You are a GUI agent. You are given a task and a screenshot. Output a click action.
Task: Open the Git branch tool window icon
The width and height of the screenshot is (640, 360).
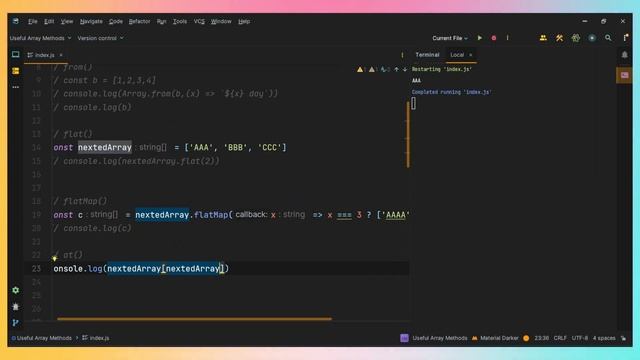coord(16,322)
